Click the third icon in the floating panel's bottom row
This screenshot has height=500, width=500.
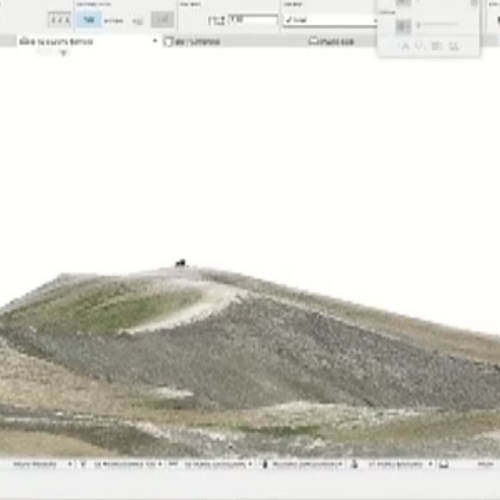tap(437, 46)
